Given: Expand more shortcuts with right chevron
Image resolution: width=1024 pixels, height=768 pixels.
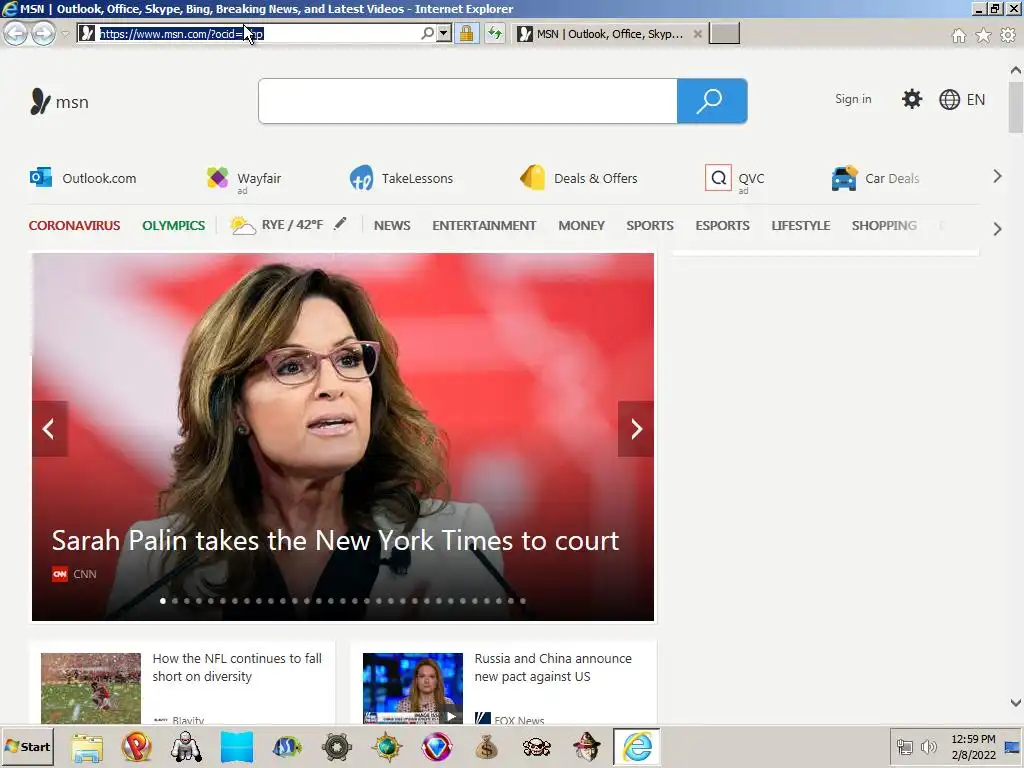Looking at the screenshot, I should click(x=997, y=176).
